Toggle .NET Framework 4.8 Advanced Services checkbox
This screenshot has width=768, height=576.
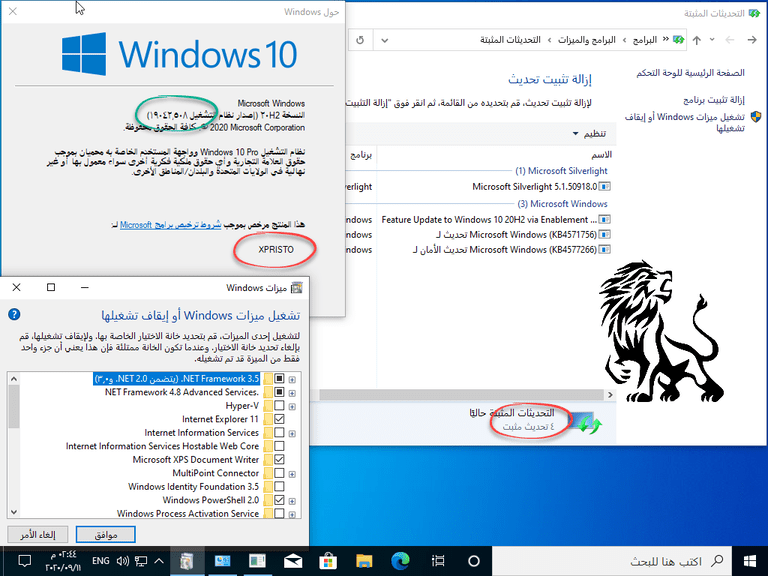coord(279,392)
